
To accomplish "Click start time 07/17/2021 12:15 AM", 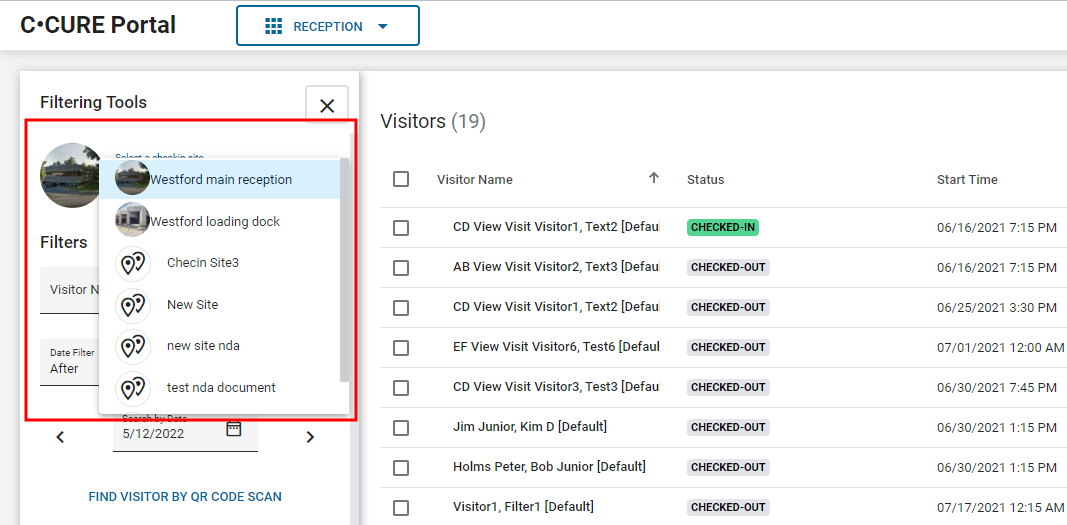I will click(x=1000, y=507).
